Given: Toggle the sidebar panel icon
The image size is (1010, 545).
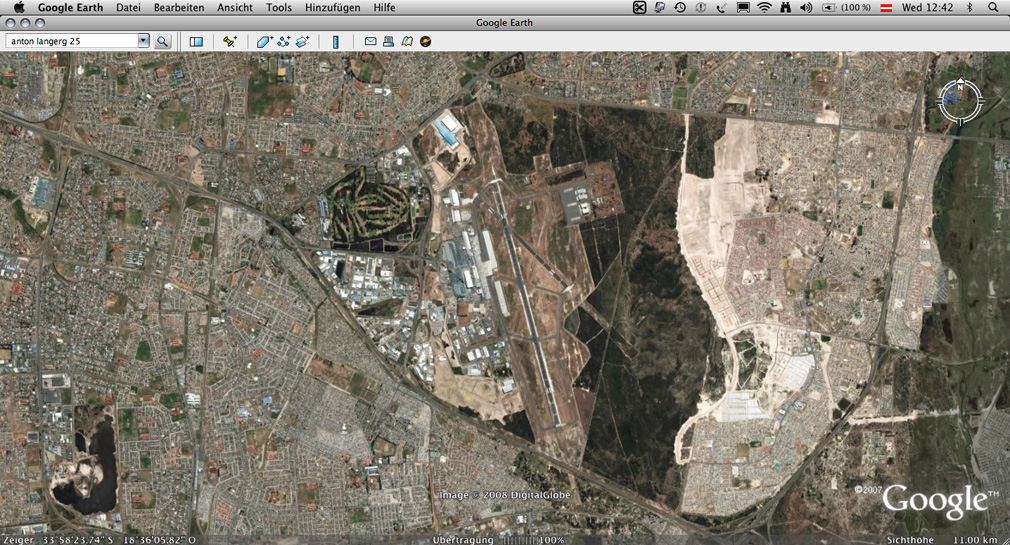Looking at the screenshot, I should (x=196, y=42).
